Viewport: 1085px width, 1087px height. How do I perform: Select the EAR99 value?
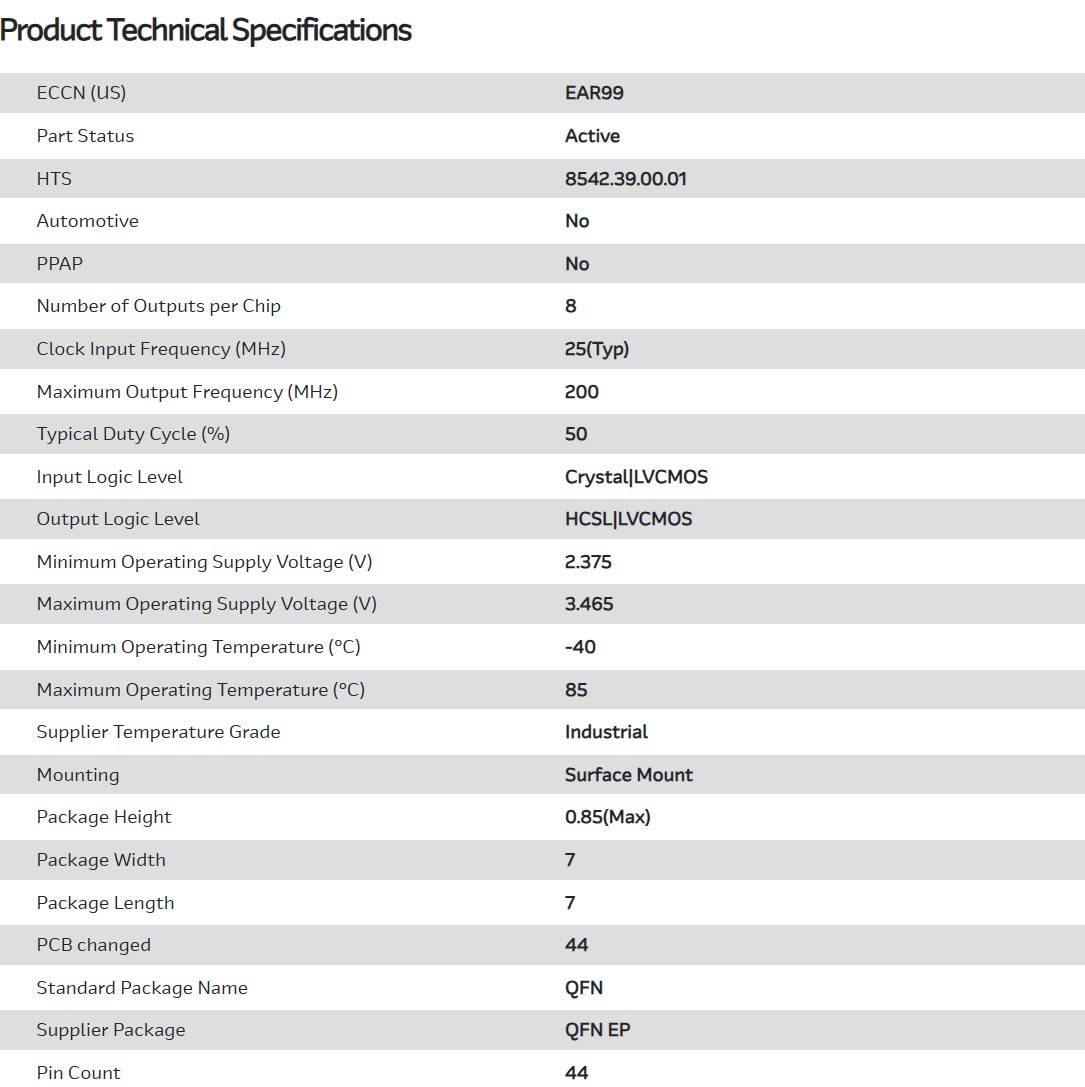coord(594,93)
